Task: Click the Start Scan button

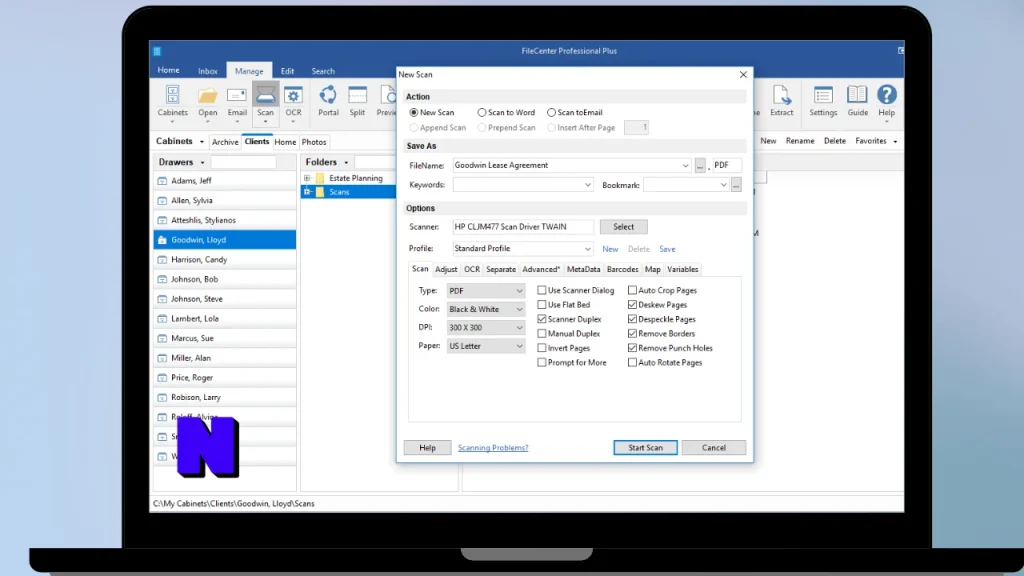Action: coord(645,448)
